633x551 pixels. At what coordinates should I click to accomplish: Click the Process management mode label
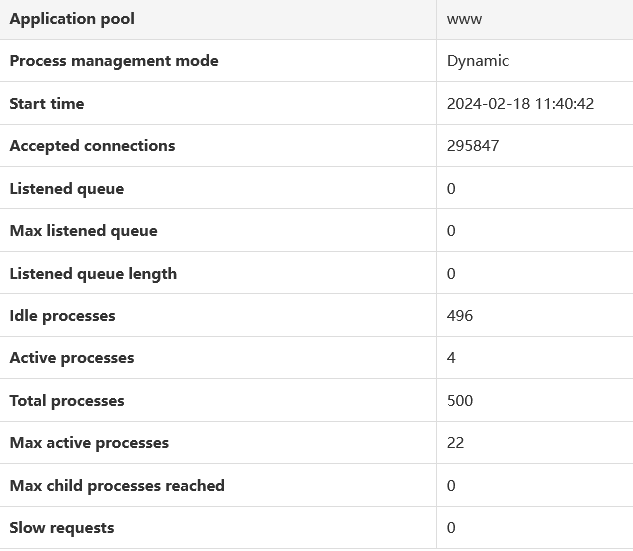coord(113,61)
